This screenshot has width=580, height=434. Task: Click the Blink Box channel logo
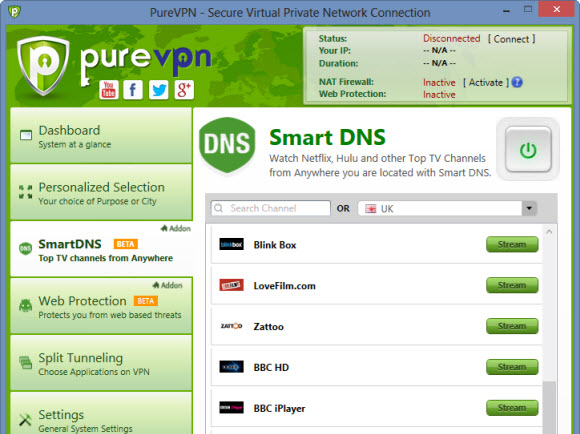pyautogui.click(x=231, y=244)
